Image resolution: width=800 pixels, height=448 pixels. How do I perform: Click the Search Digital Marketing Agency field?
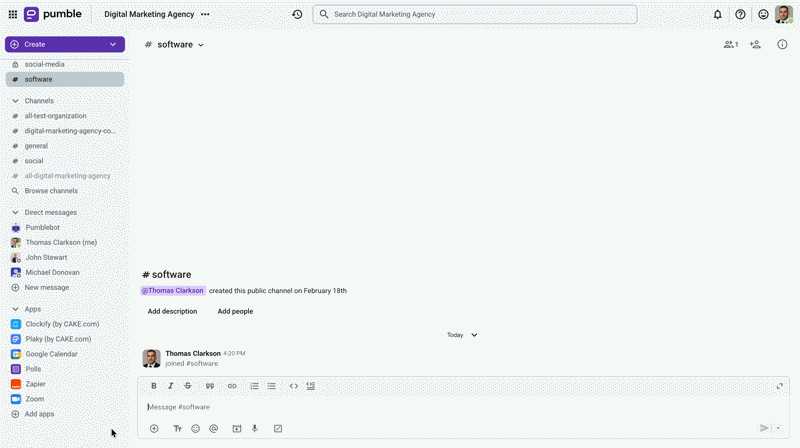[475, 15]
